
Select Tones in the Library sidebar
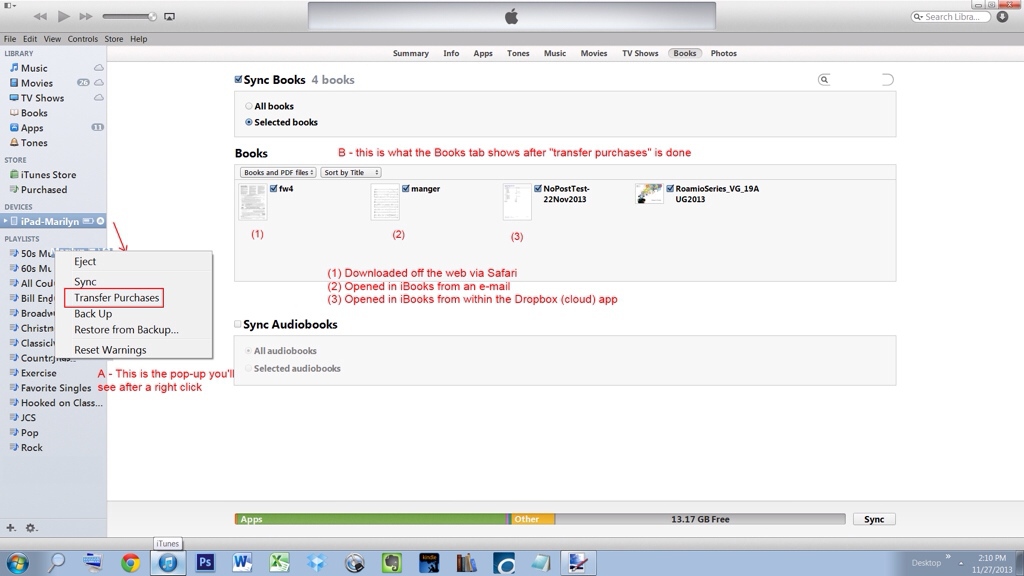click(x=34, y=143)
